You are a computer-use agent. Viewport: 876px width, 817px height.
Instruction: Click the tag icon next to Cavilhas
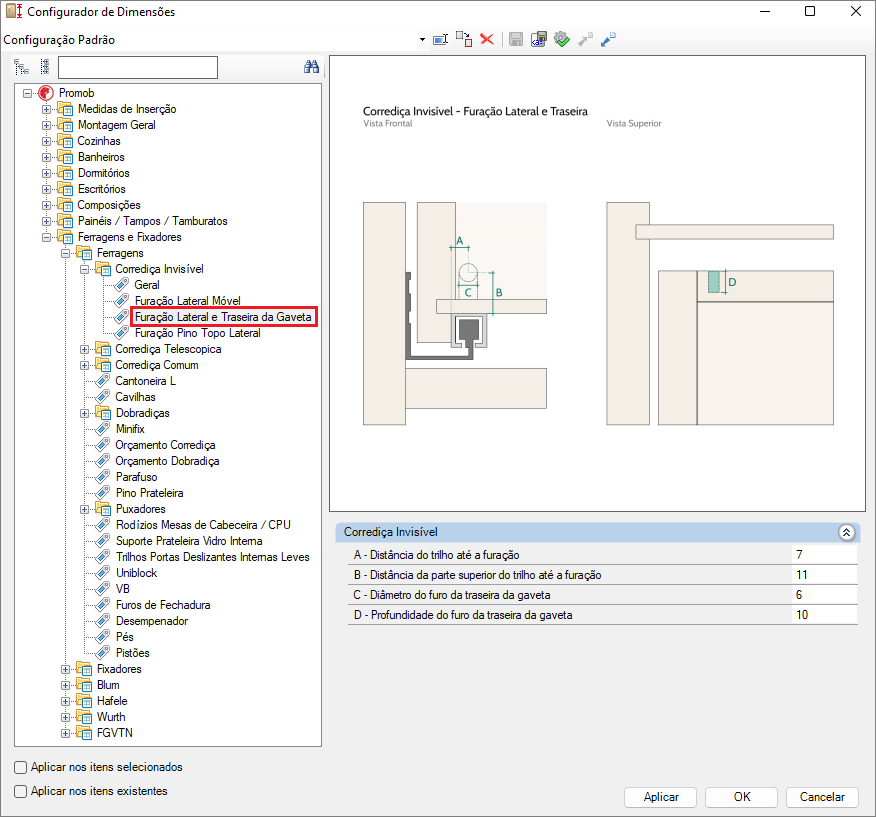pos(102,397)
